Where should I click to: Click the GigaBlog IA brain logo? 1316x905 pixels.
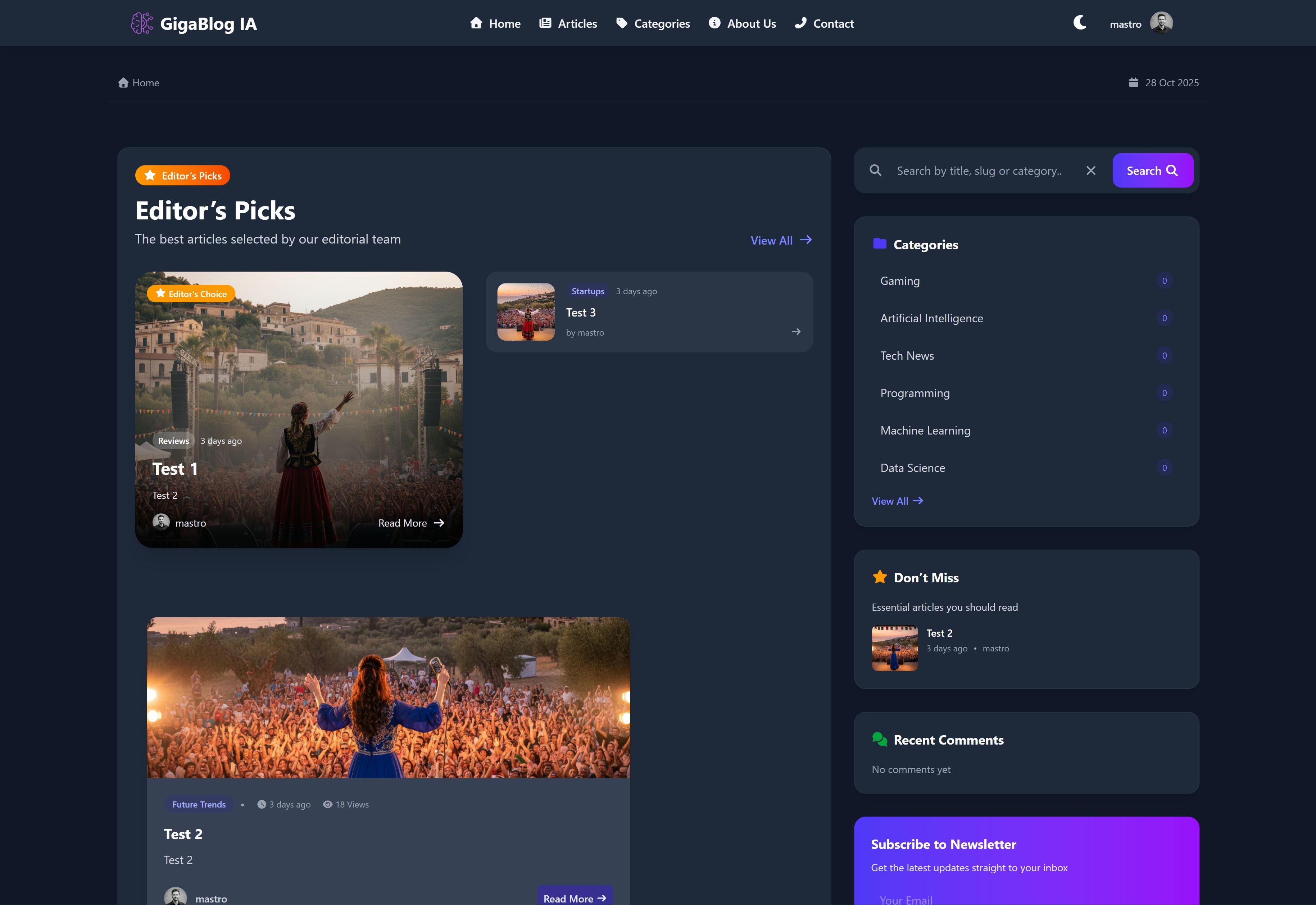click(x=142, y=23)
